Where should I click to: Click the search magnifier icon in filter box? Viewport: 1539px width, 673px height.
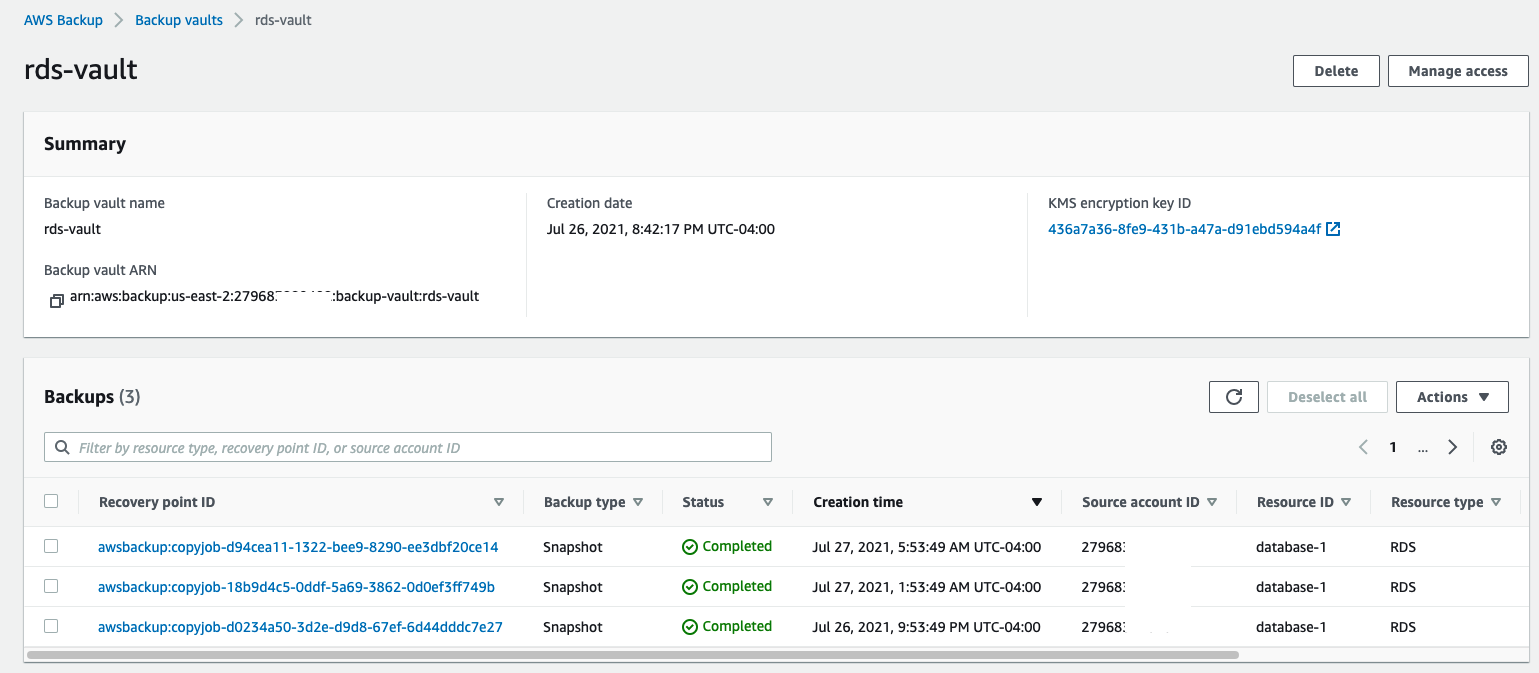coord(63,448)
